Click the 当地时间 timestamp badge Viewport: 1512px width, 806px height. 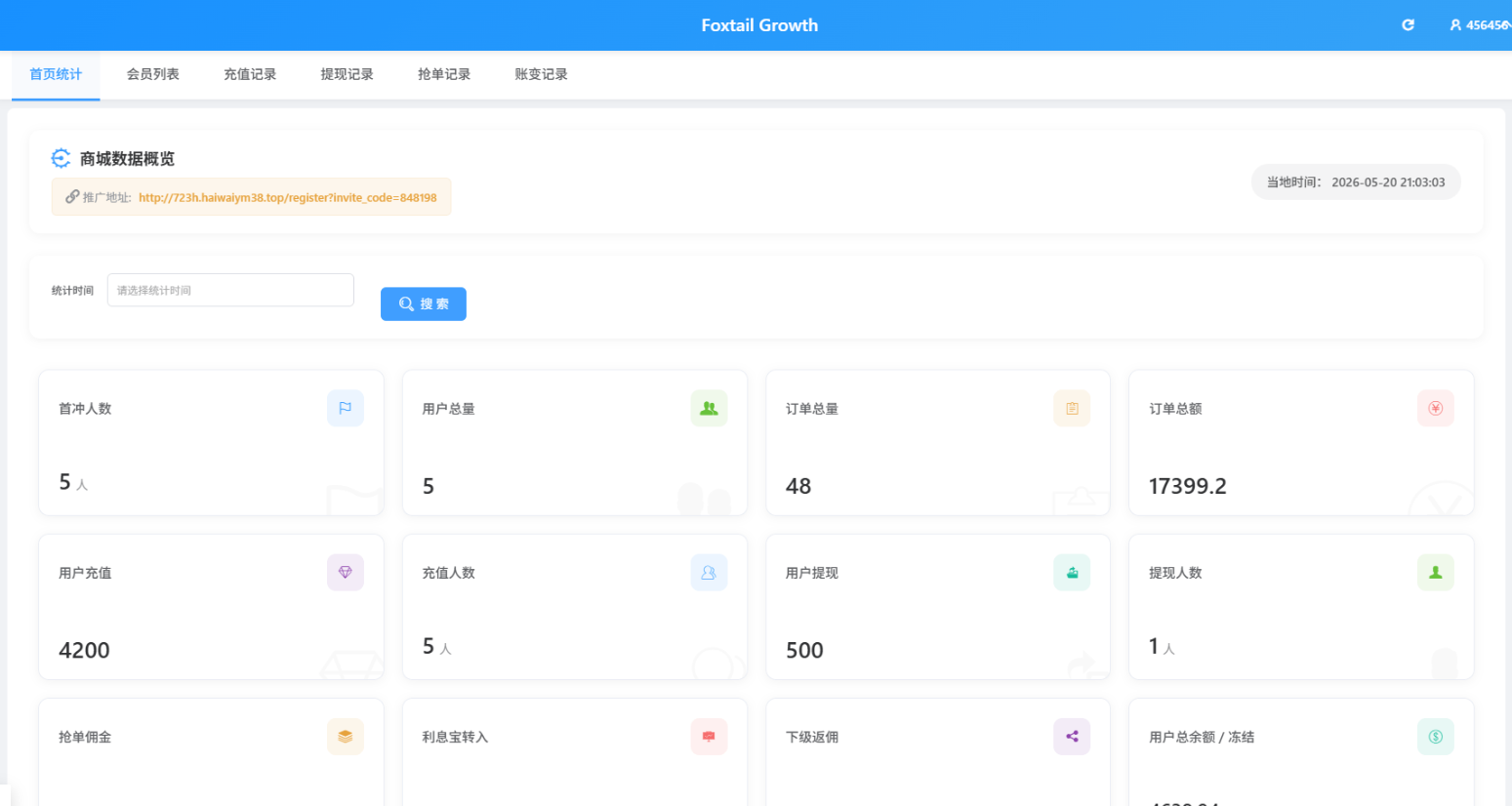1356,182
